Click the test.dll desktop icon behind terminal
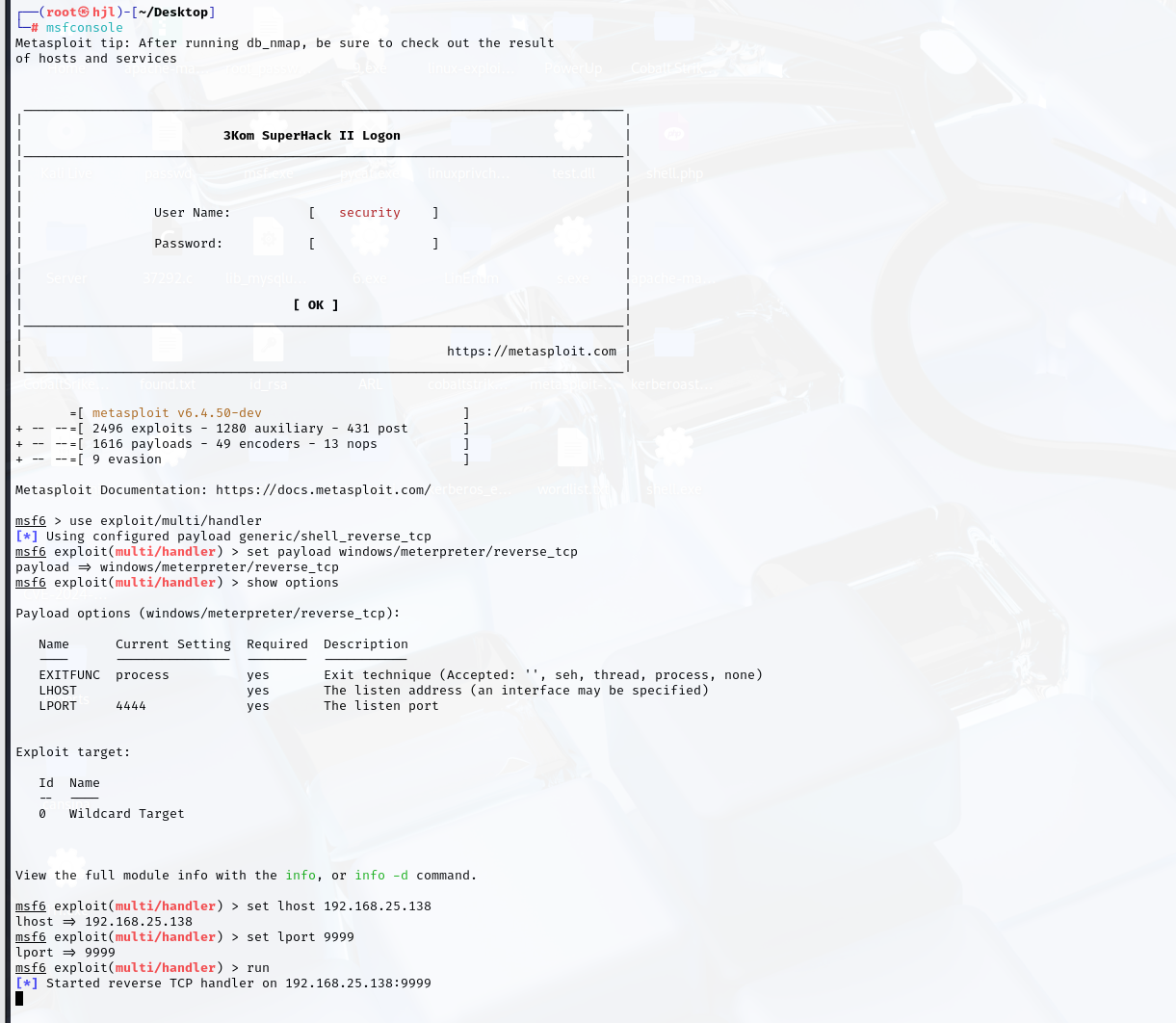This screenshot has height=1023, width=1176. [573, 147]
